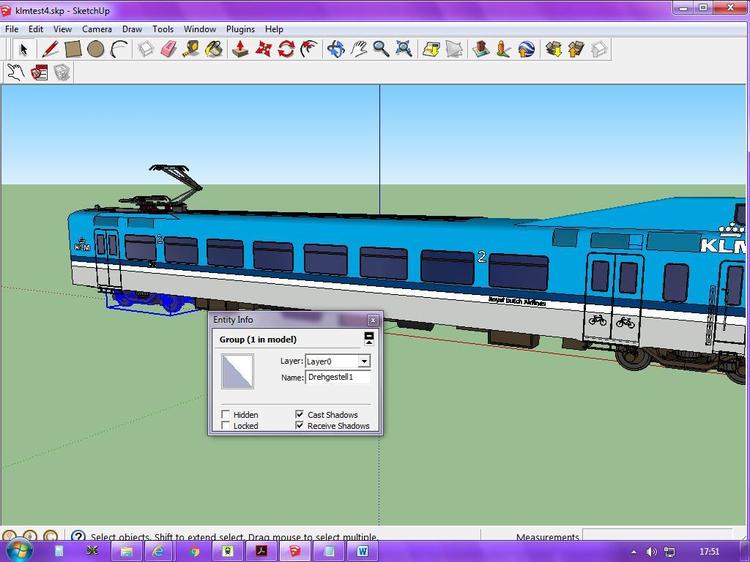
Task: Show hidden tray icons arrow
Action: [x=634, y=552]
